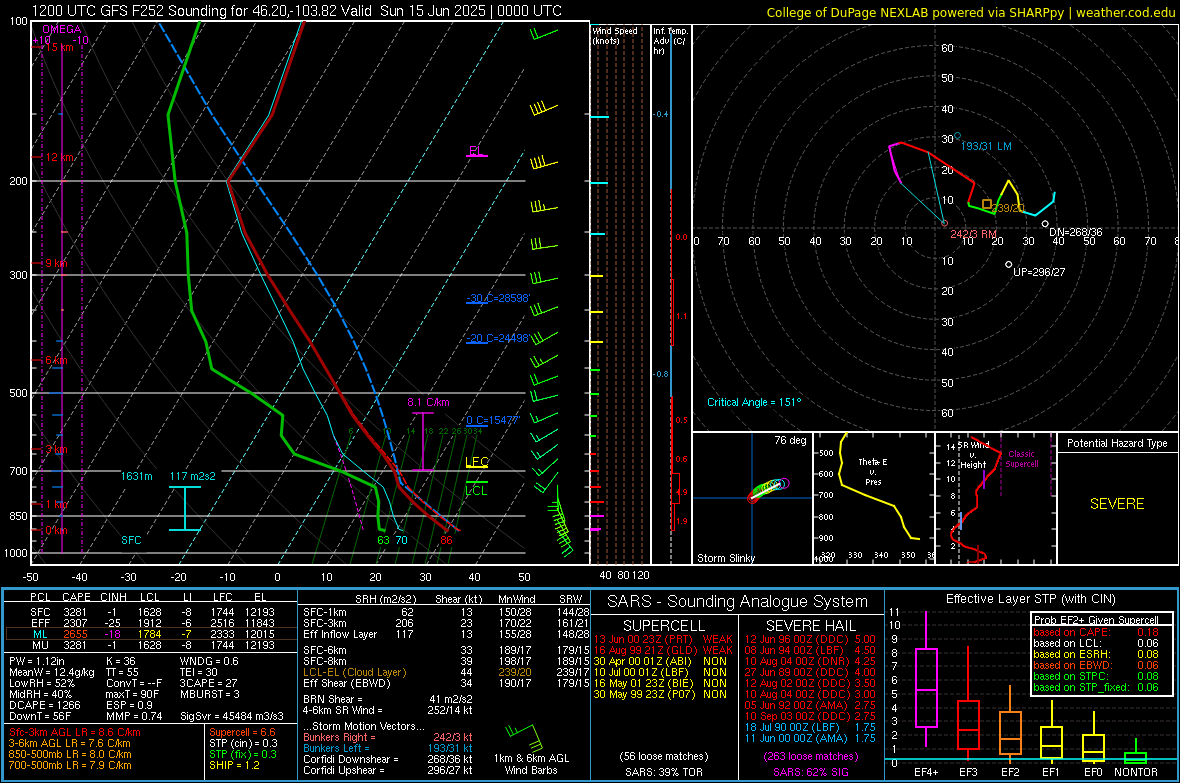
Task: Click the left-mover circle marker on hodograph
Action: (957, 137)
